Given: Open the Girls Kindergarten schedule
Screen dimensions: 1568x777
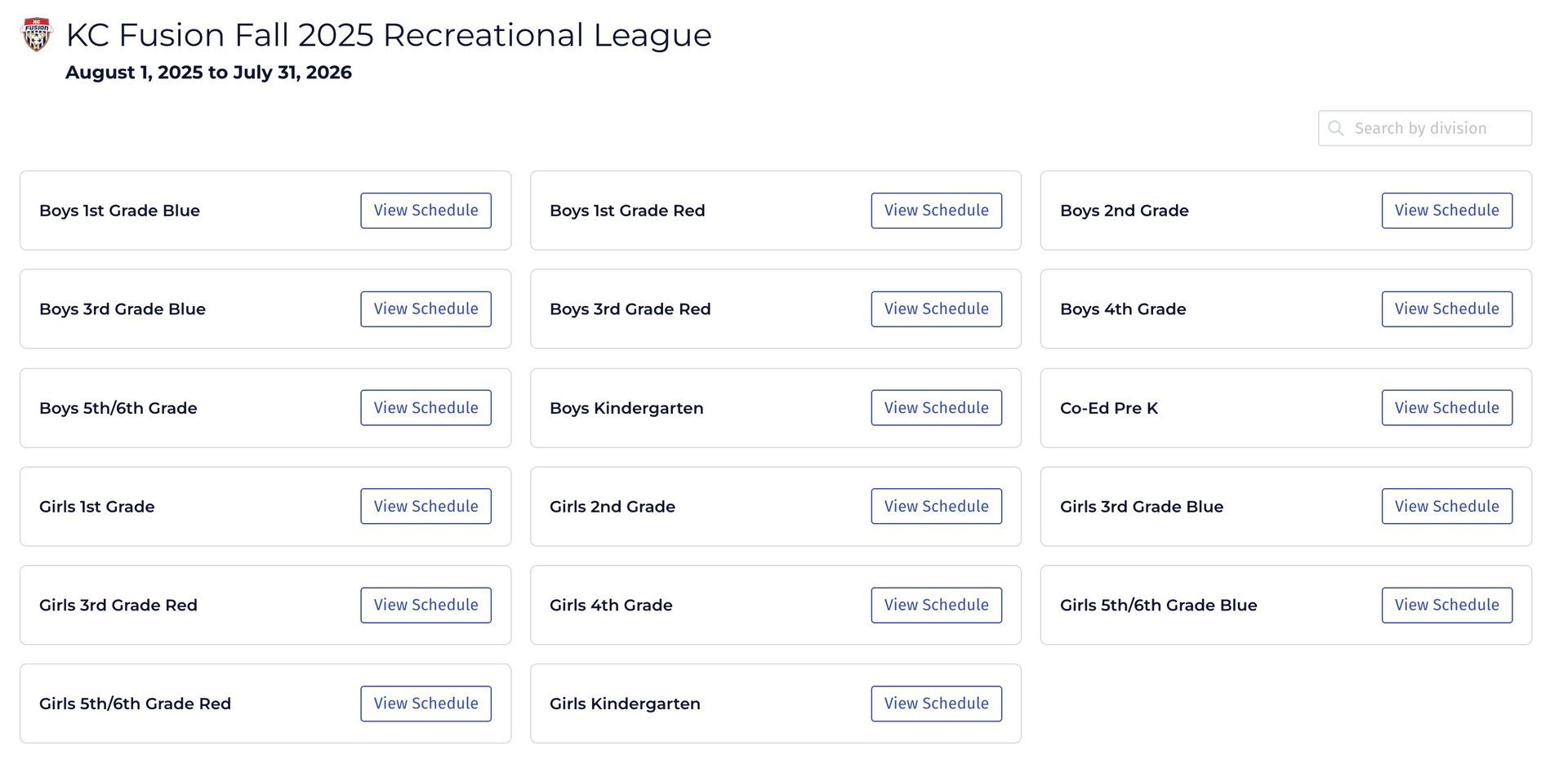Looking at the screenshot, I should (x=937, y=704).
